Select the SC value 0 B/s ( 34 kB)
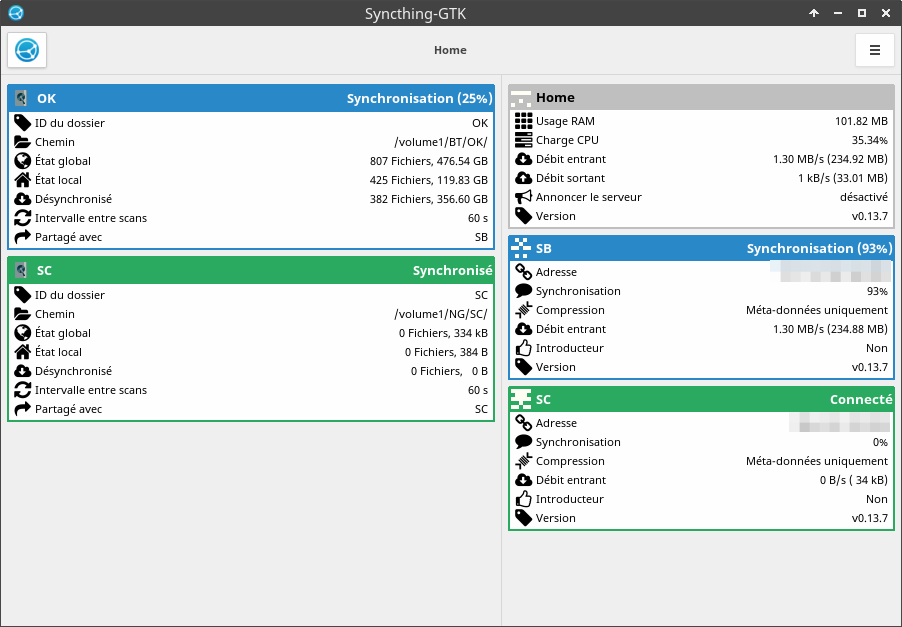Screen dimensions: 902x627 (854, 480)
